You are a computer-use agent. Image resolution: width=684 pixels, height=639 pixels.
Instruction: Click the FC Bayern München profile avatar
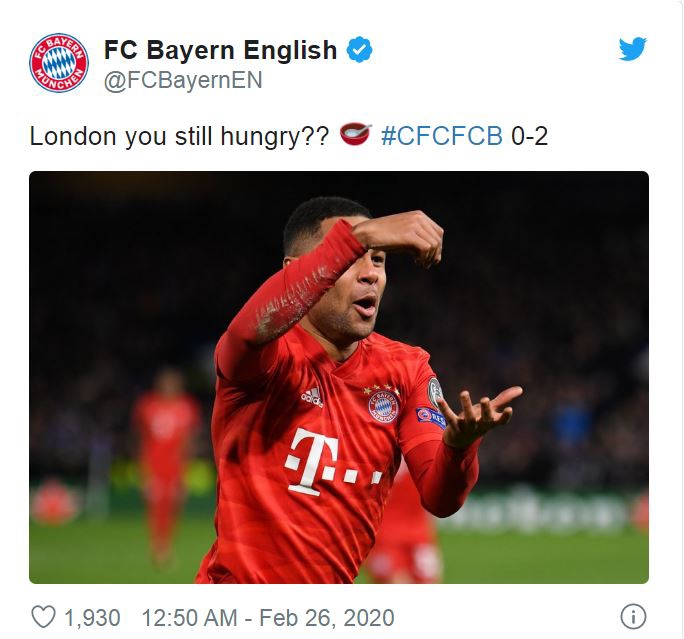click(59, 63)
